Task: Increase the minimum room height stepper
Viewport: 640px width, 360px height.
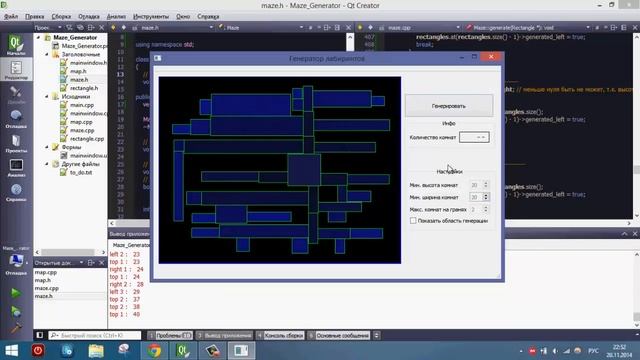Action: (x=486, y=183)
